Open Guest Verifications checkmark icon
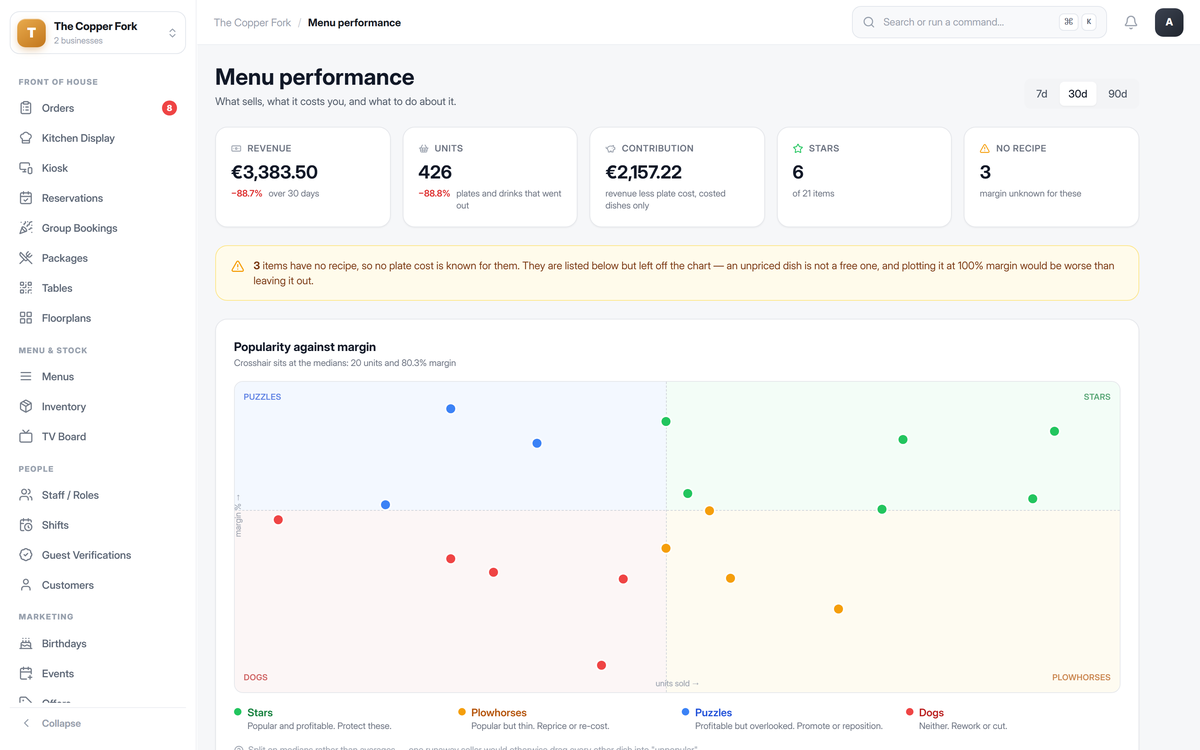This screenshot has width=1200, height=750. point(26,555)
